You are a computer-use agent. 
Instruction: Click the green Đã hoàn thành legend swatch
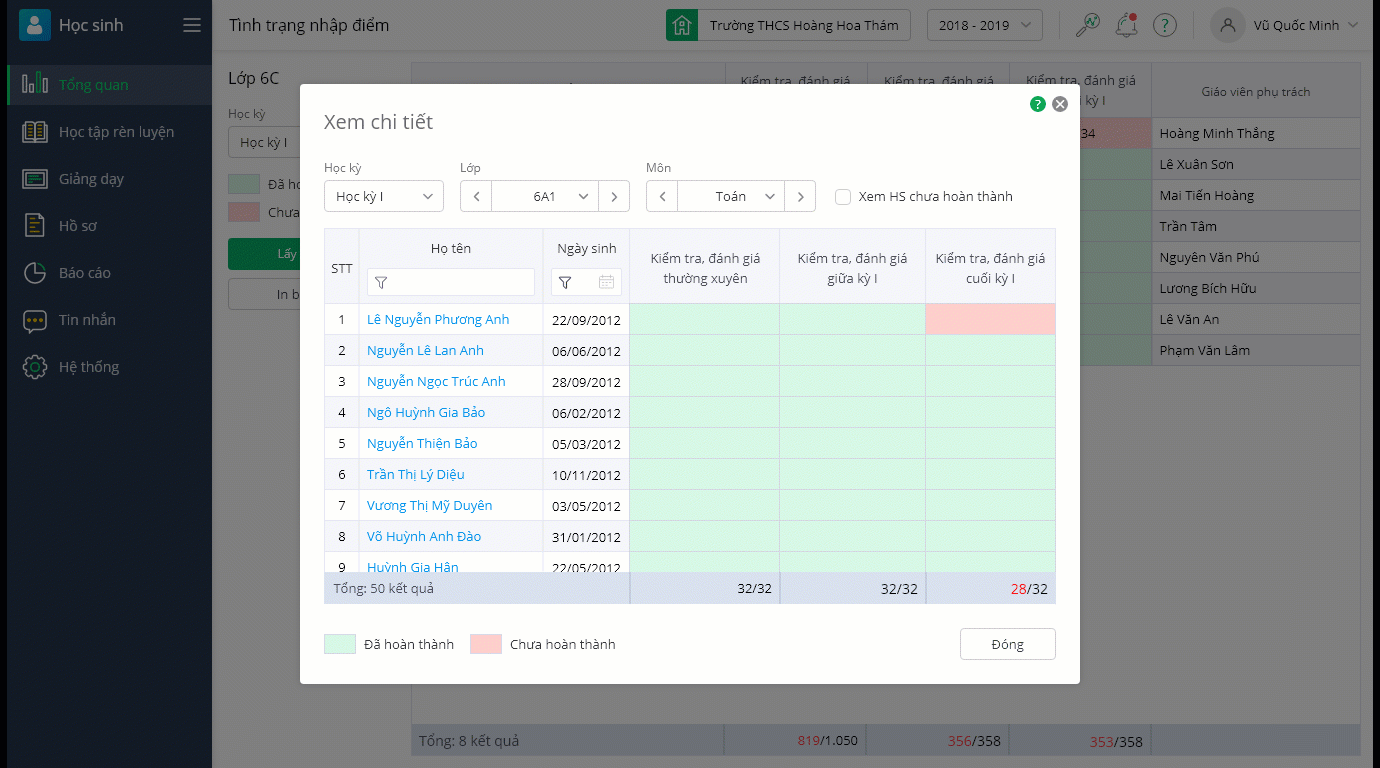coord(340,644)
